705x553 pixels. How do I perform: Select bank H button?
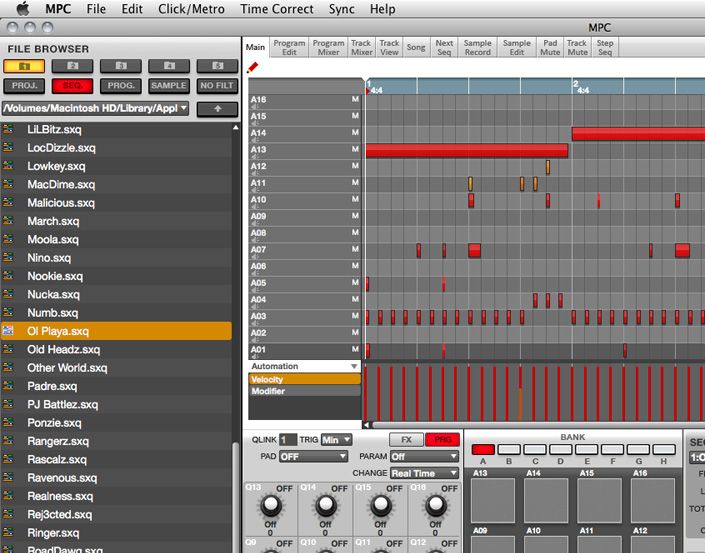tap(664, 449)
